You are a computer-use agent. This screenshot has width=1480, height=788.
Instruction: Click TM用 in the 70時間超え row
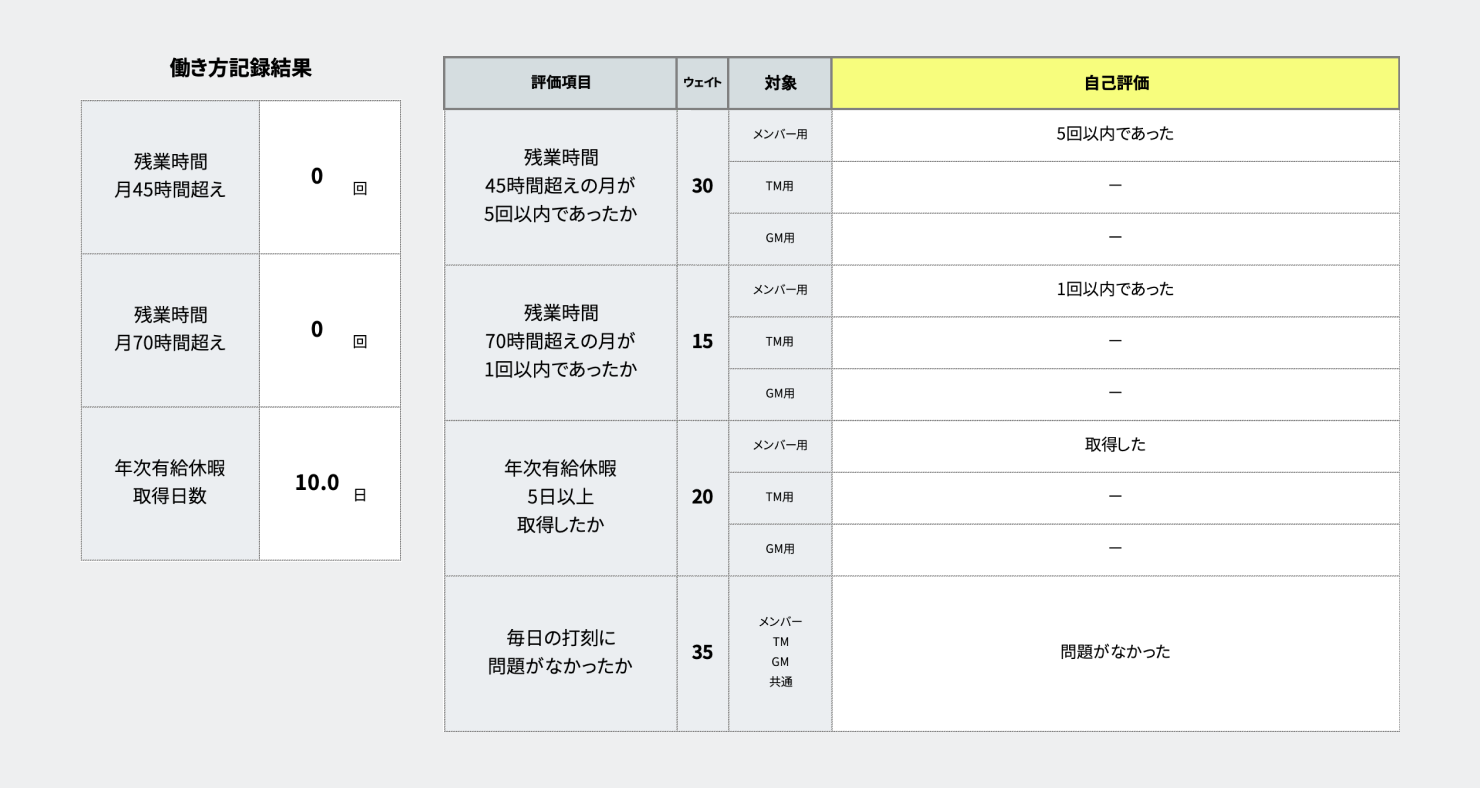[x=780, y=342]
